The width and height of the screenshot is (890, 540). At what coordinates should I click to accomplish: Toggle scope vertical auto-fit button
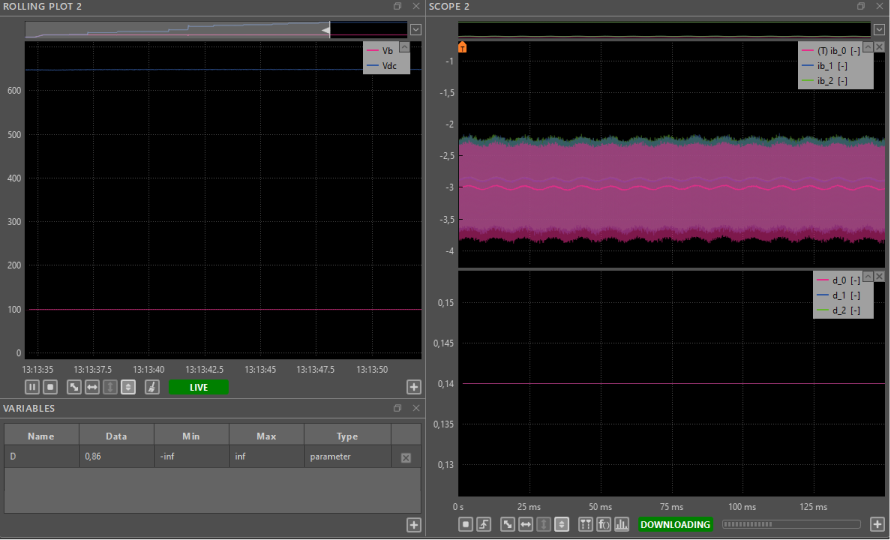coord(562,524)
